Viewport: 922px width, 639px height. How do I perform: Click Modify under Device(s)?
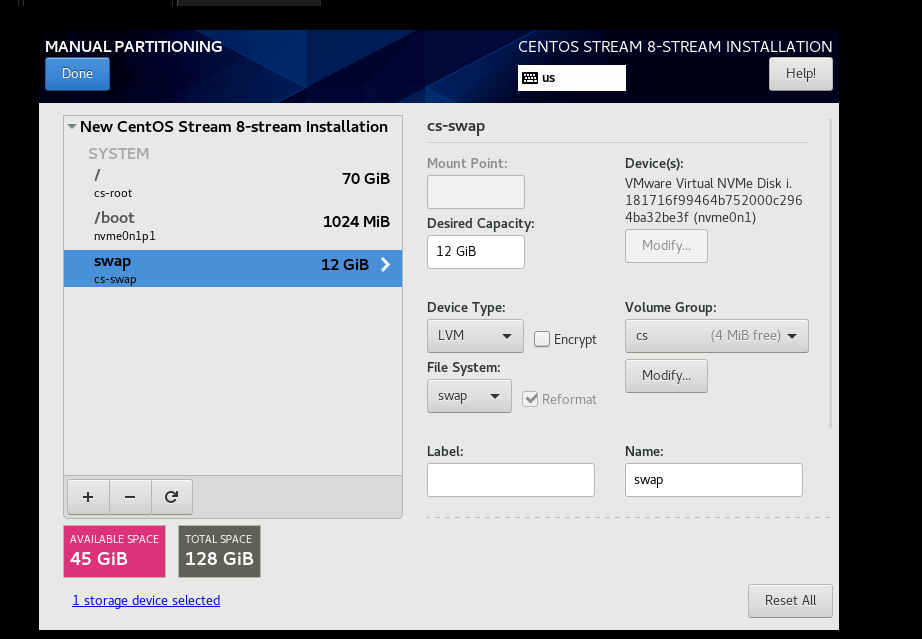[x=666, y=246]
